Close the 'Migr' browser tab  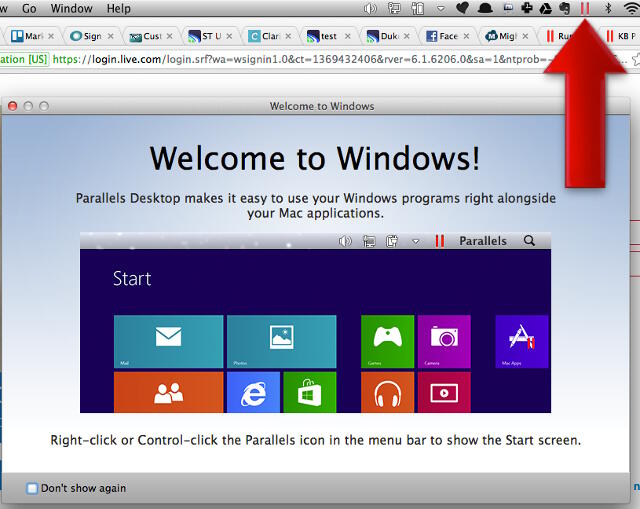point(525,36)
